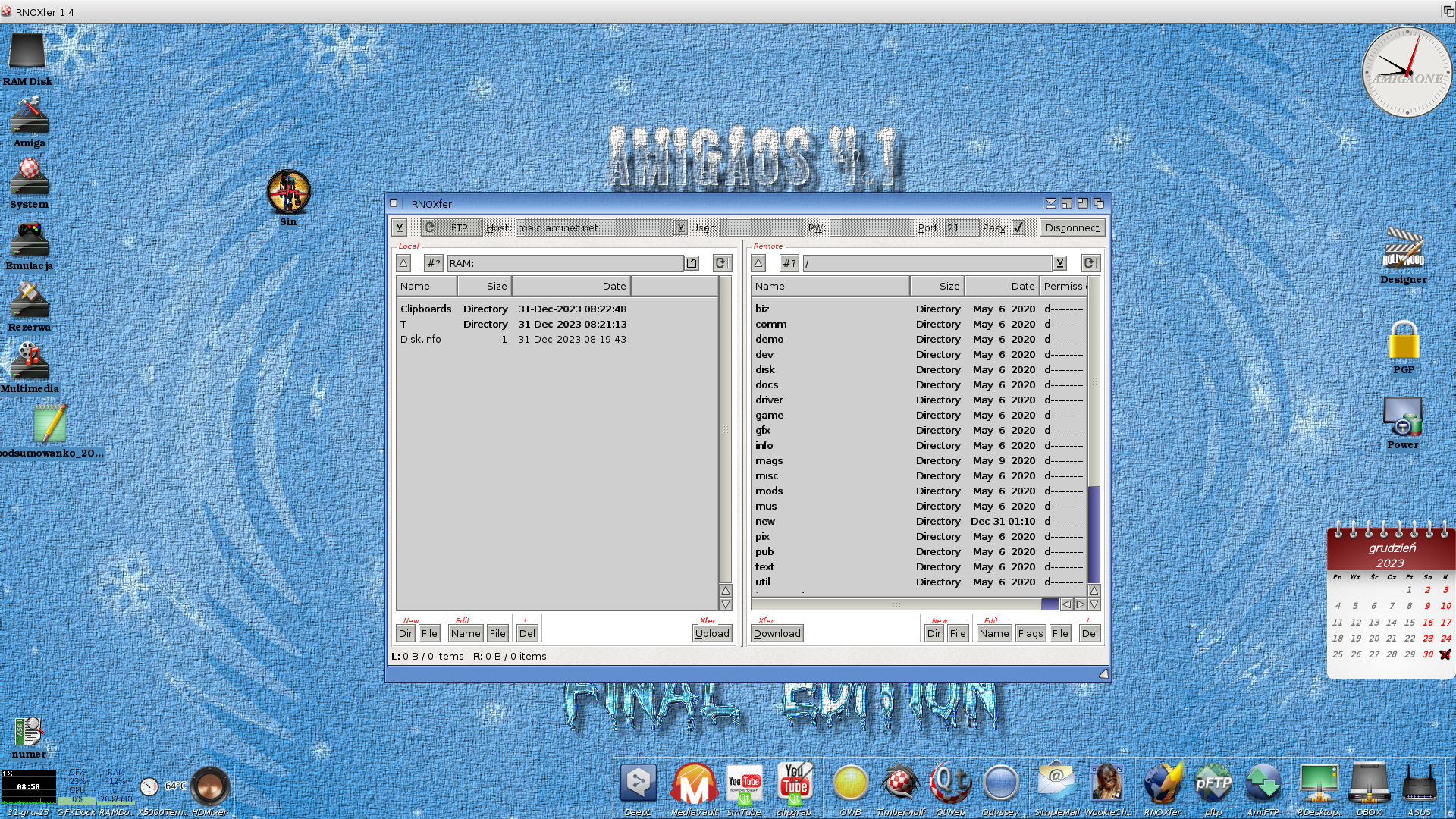
Task: Create new remote Dir
Action: 934,633
